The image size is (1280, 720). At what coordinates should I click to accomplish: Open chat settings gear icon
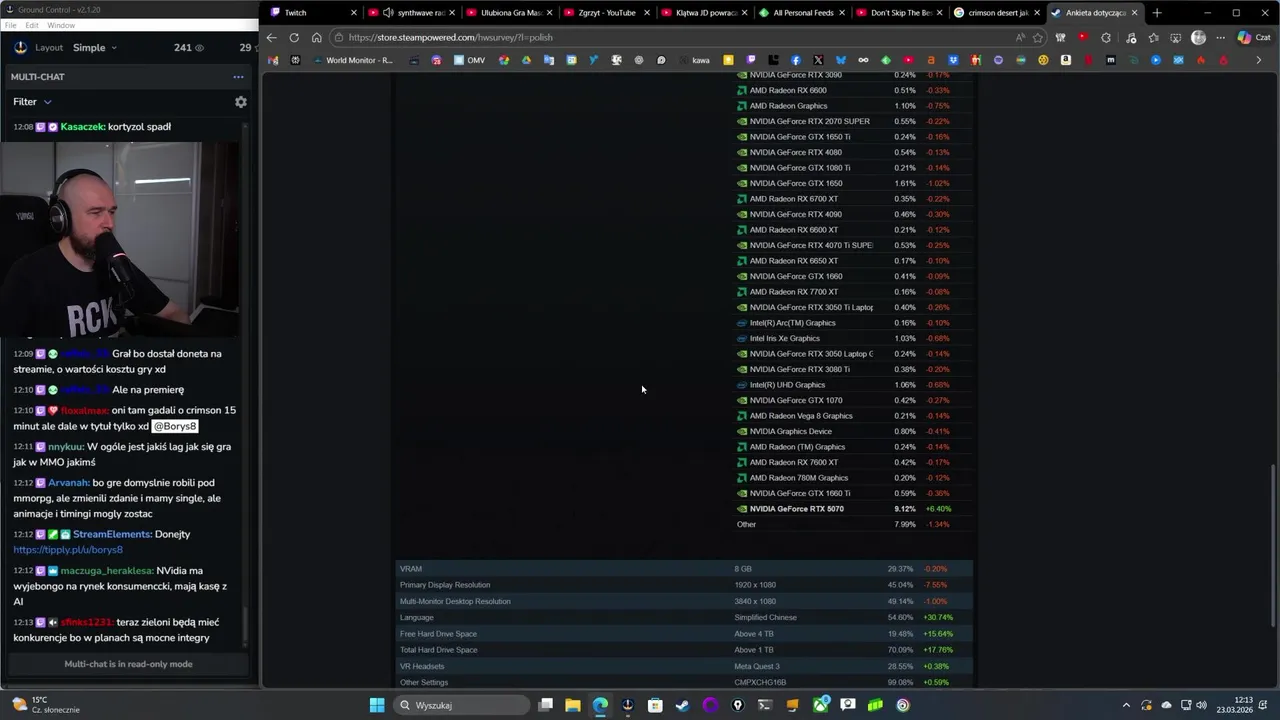[x=240, y=102]
